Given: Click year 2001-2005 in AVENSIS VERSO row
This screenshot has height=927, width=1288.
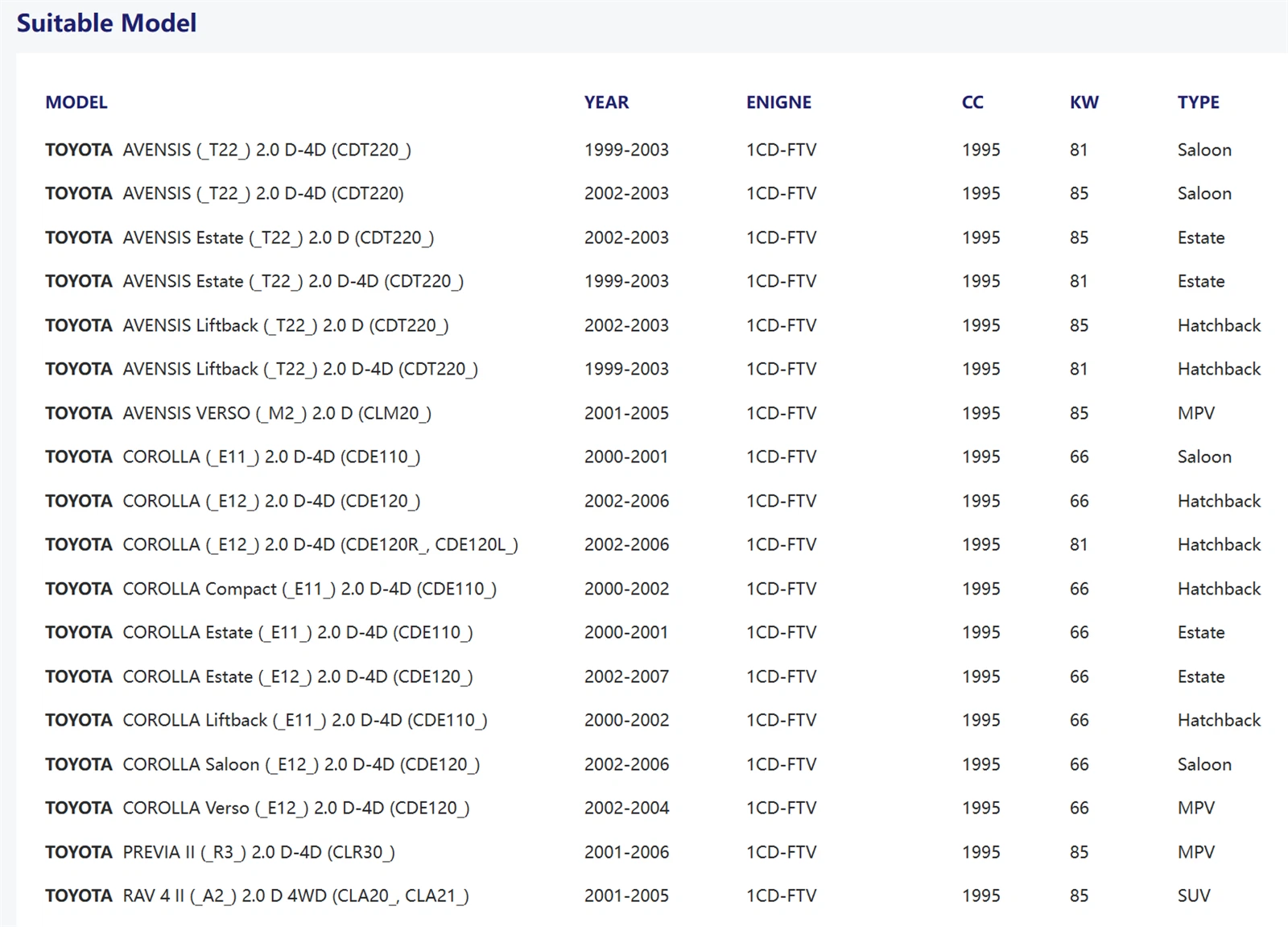Looking at the screenshot, I should [x=626, y=413].
